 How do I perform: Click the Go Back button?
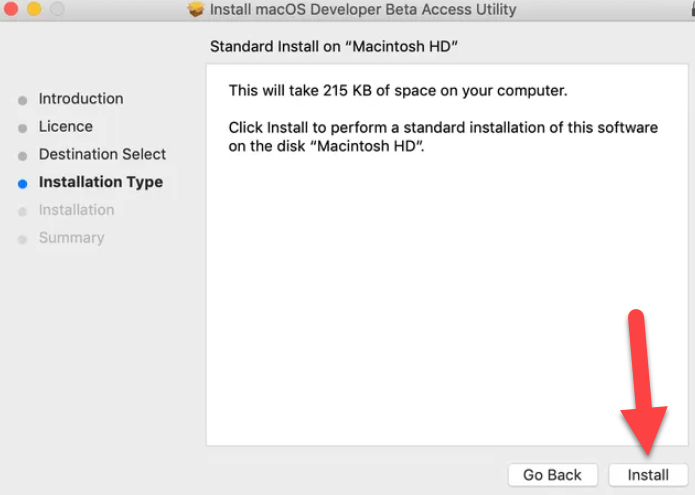point(552,475)
